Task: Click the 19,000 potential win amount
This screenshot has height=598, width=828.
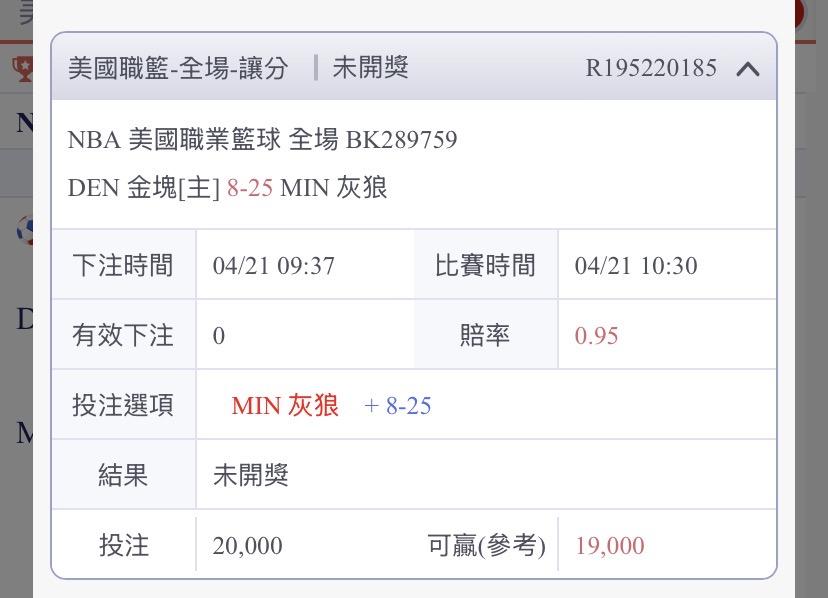Action: pos(609,546)
